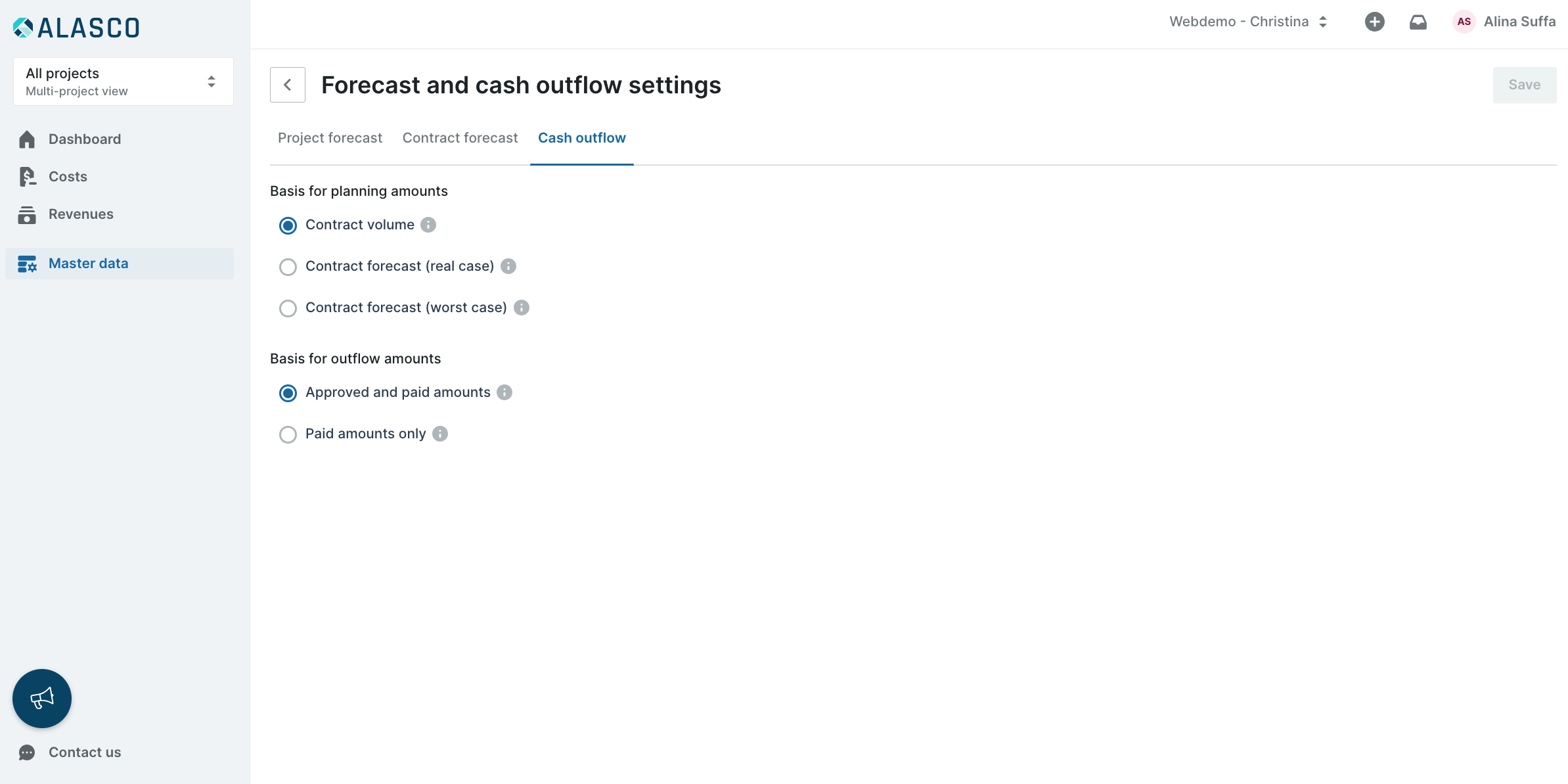1568x784 pixels.
Task: Click the AS user avatar
Action: (1464, 22)
